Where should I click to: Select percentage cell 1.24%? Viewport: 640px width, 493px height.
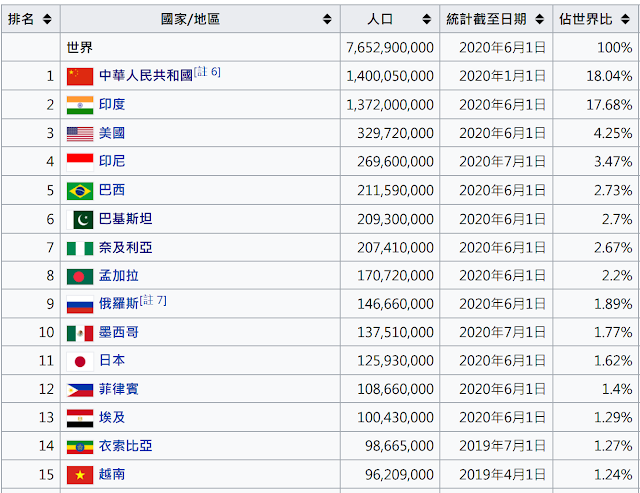[613, 475]
